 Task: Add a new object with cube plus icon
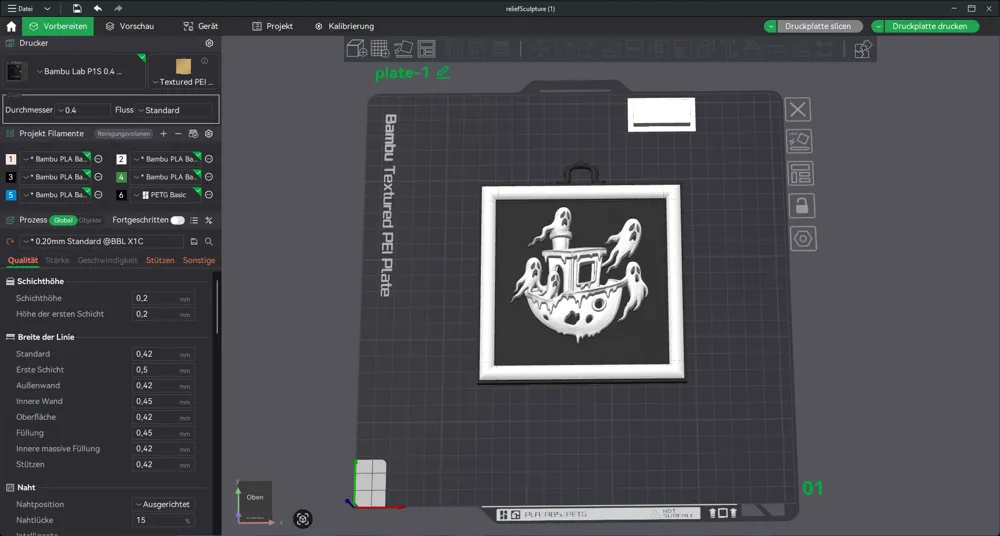pyautogui.click(x=357, y=48)
